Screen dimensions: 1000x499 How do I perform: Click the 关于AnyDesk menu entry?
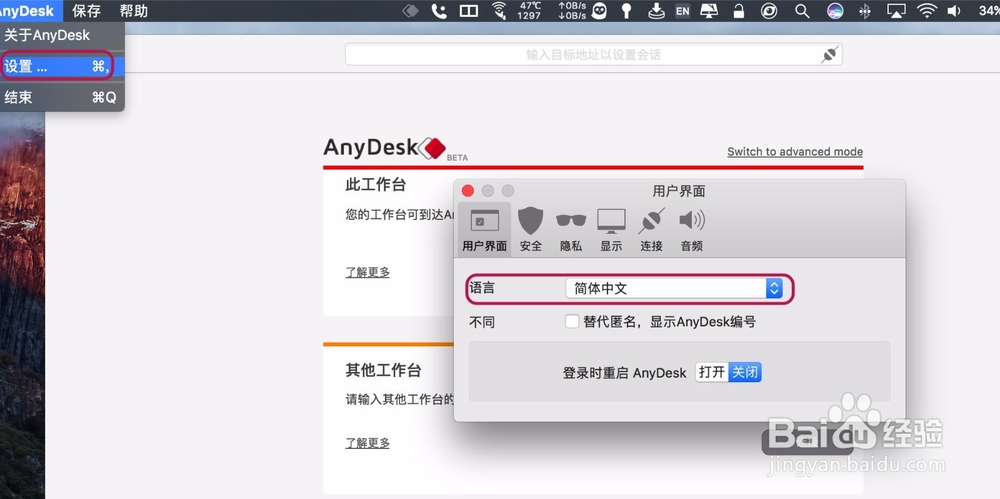tap(62, 36)
